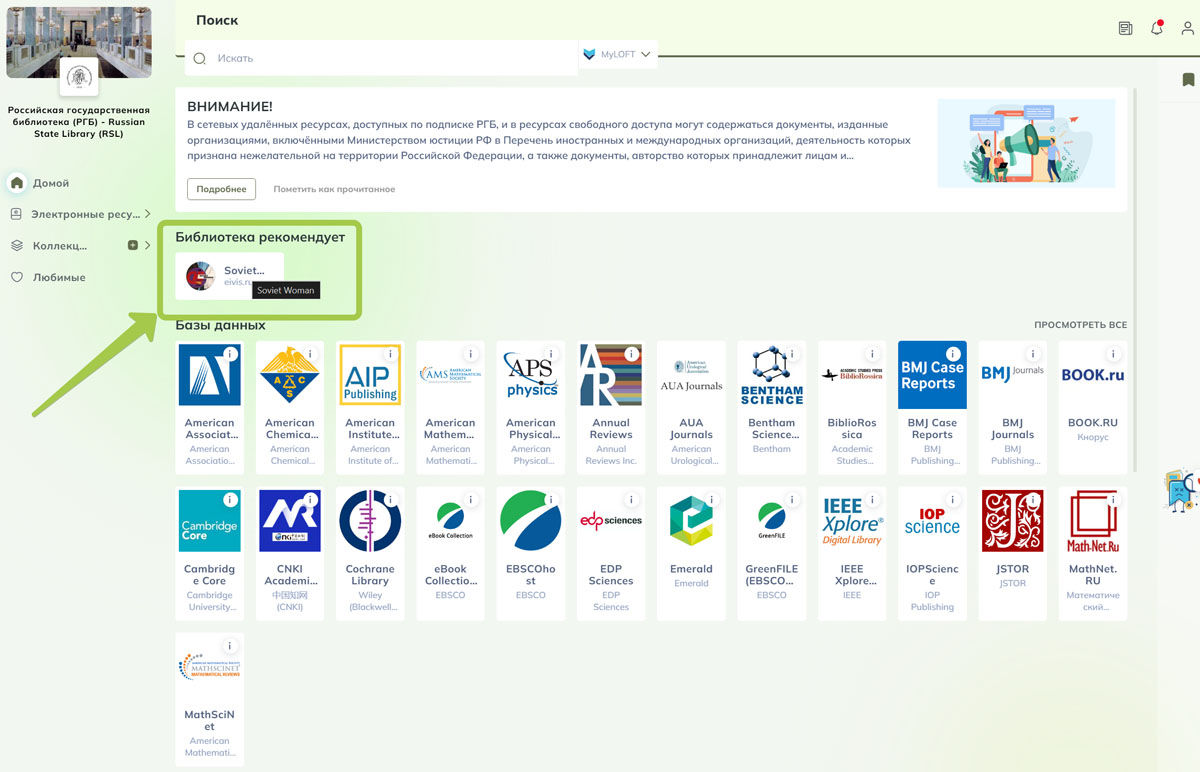The image size is (1200, 772).
Task: Open the news feed icon in header
Action: [x=1126, y=28]
